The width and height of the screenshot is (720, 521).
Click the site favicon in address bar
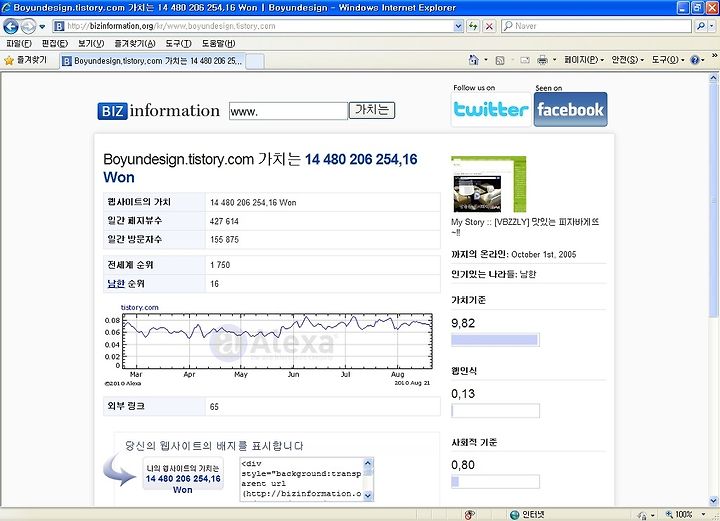[59, 26]
